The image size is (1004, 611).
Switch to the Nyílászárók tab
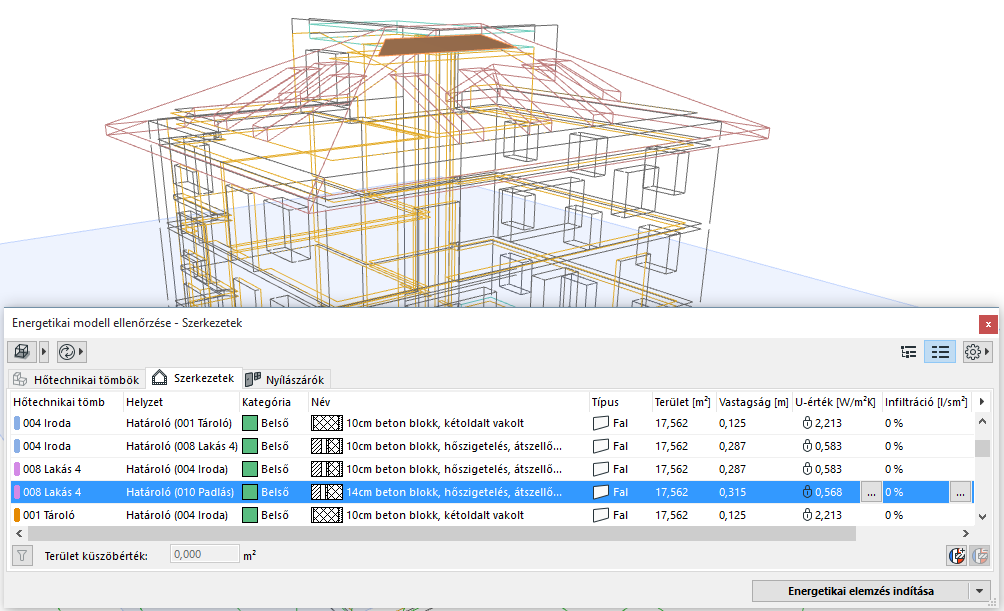click(285, 379)
